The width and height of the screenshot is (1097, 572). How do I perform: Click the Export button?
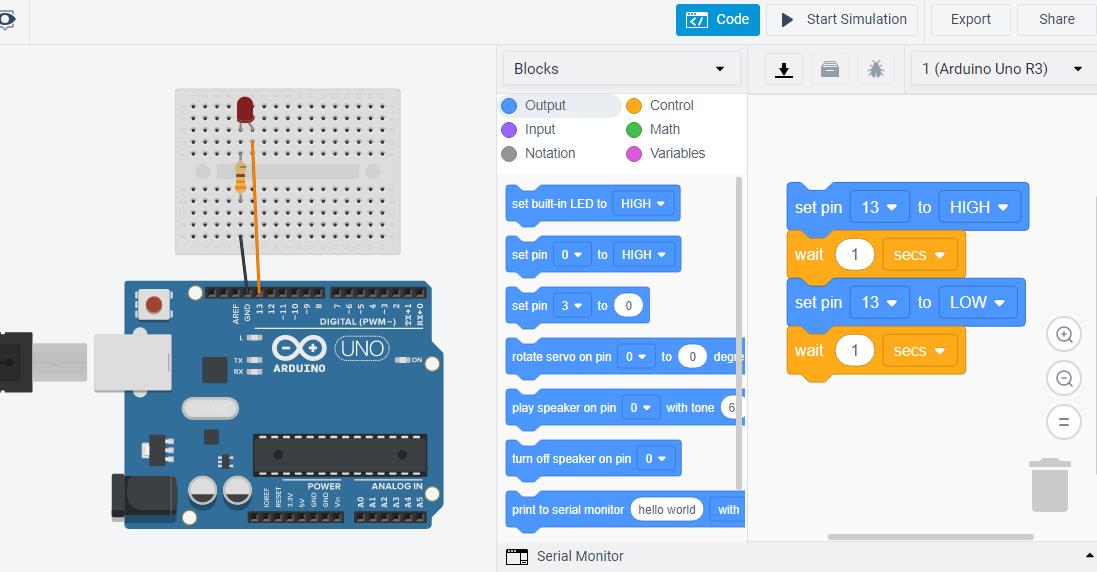(970, 19)
